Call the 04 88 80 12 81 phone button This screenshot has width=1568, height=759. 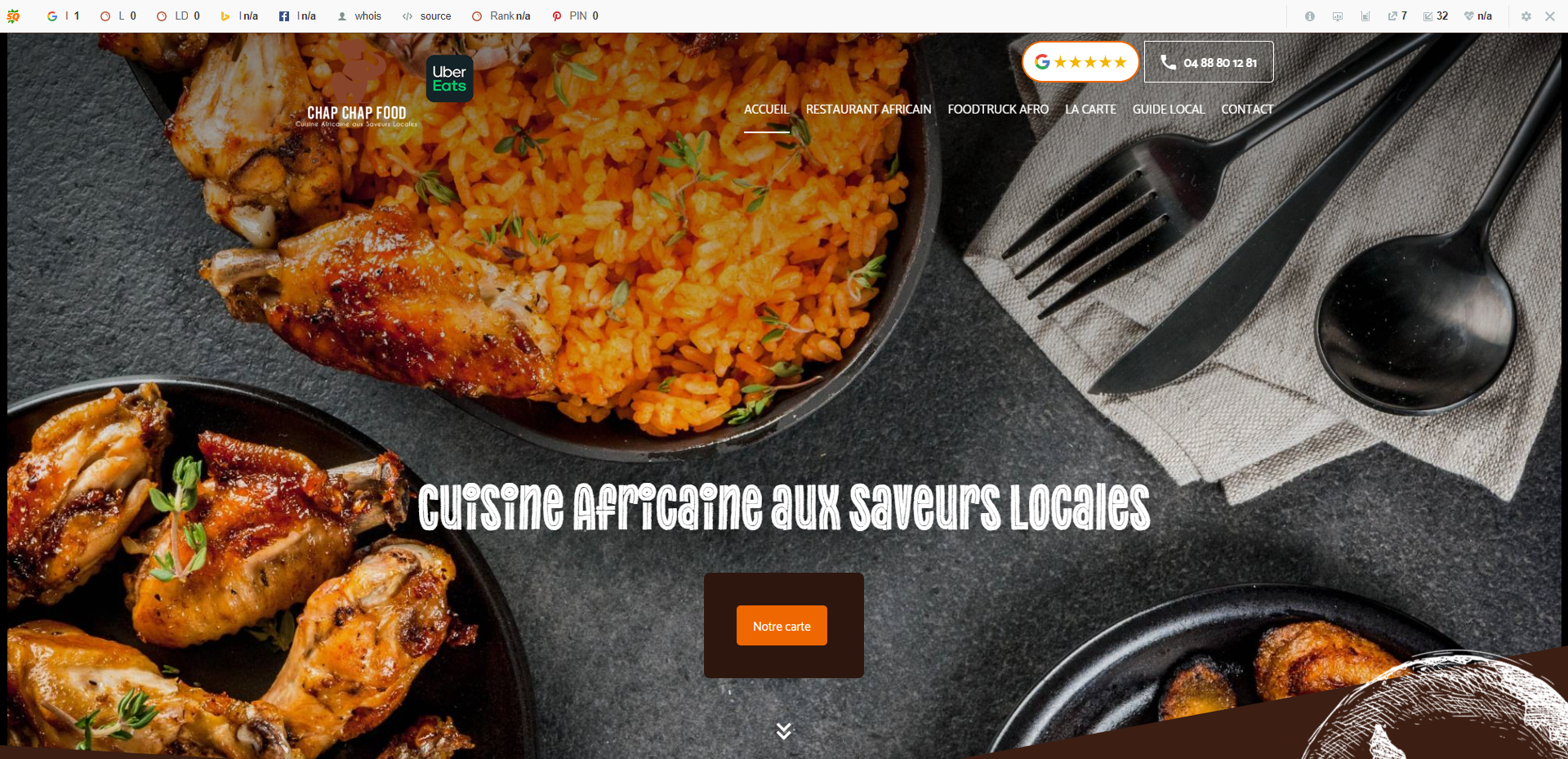point(1209,62)
